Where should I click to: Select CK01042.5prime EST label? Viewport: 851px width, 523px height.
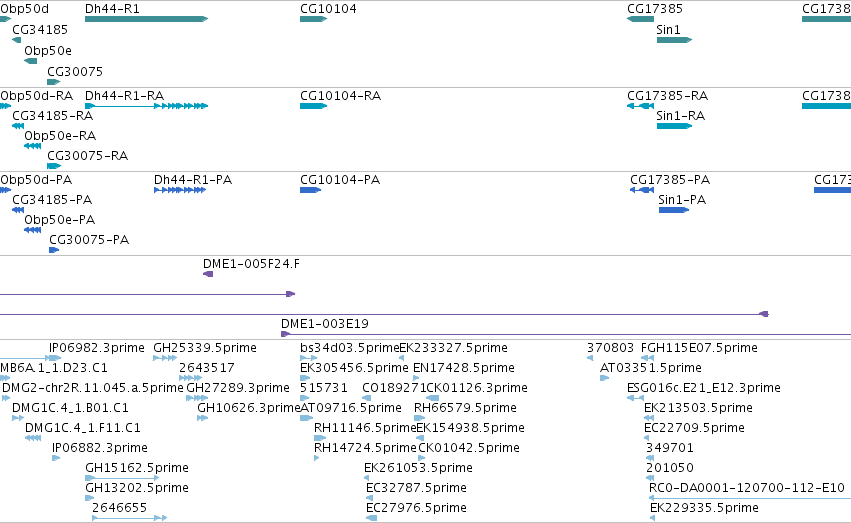(468, 448)
